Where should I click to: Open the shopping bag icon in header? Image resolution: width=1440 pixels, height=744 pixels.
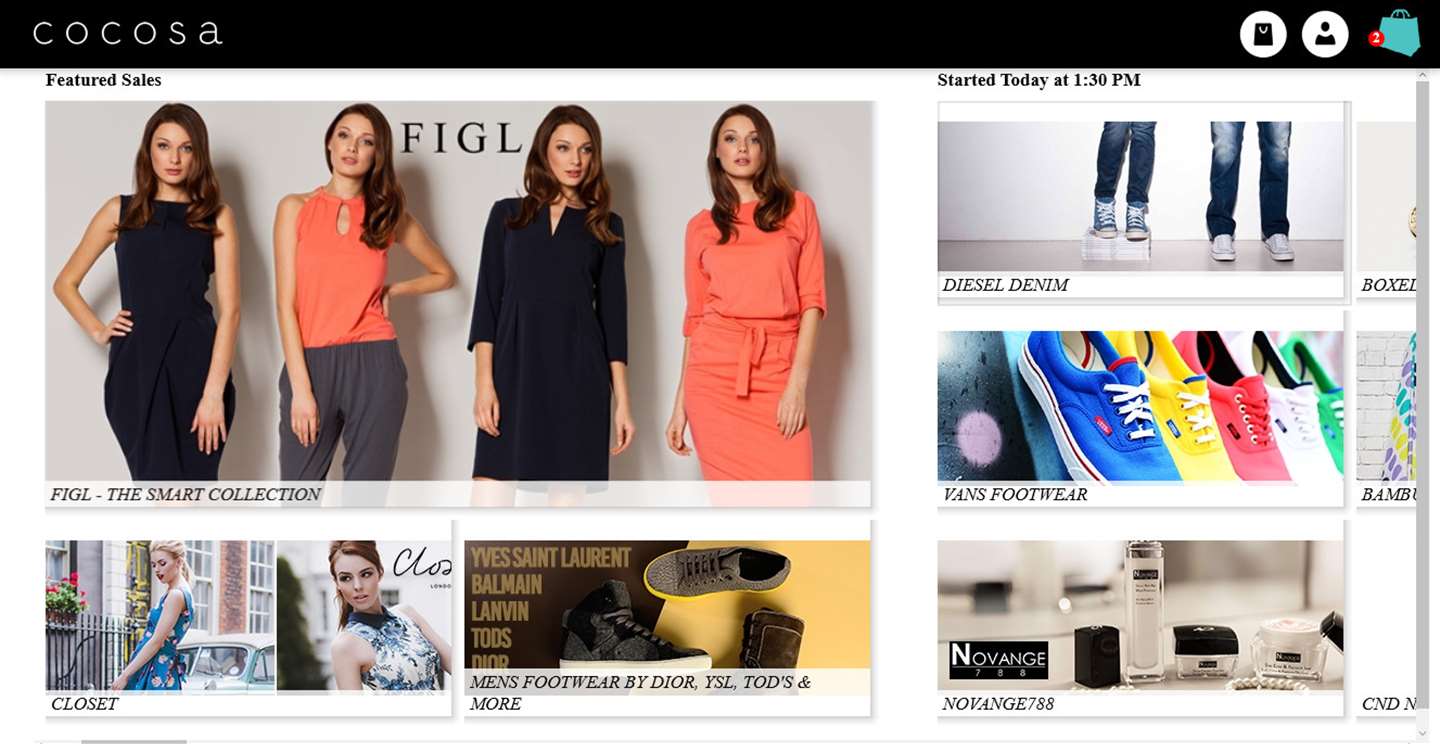[x=1263, y=34]
